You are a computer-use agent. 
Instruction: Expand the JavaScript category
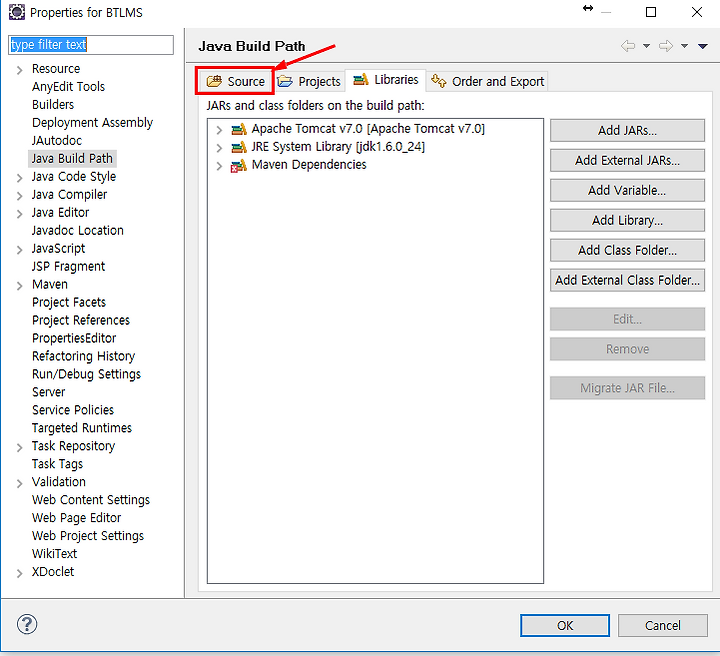click(x=19, y=250)
